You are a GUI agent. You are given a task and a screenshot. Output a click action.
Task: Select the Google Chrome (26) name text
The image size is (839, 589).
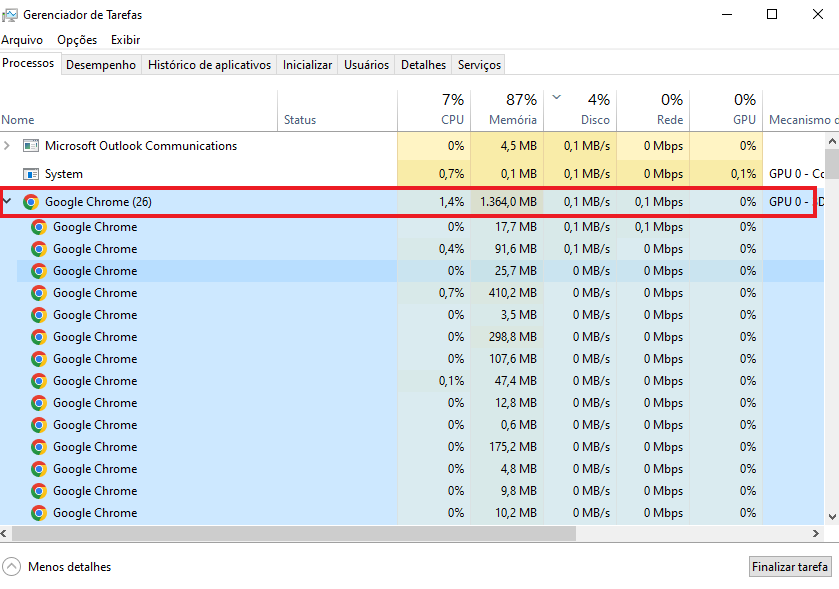[x=98, y=202]
